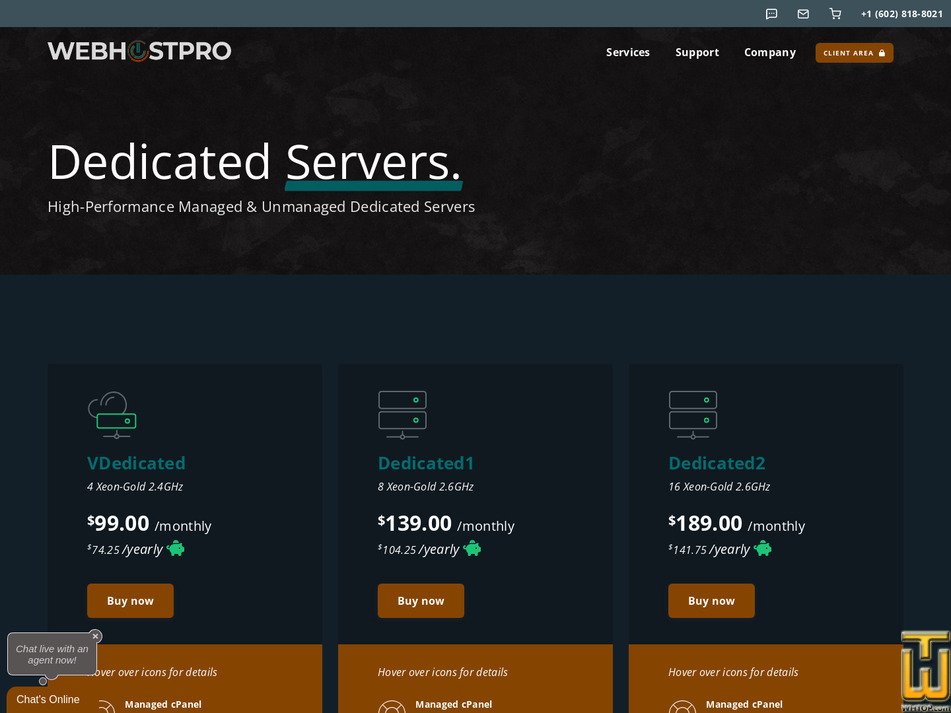Open the shopping cart icon
951x713 pixels.
(x=835, y=13)
